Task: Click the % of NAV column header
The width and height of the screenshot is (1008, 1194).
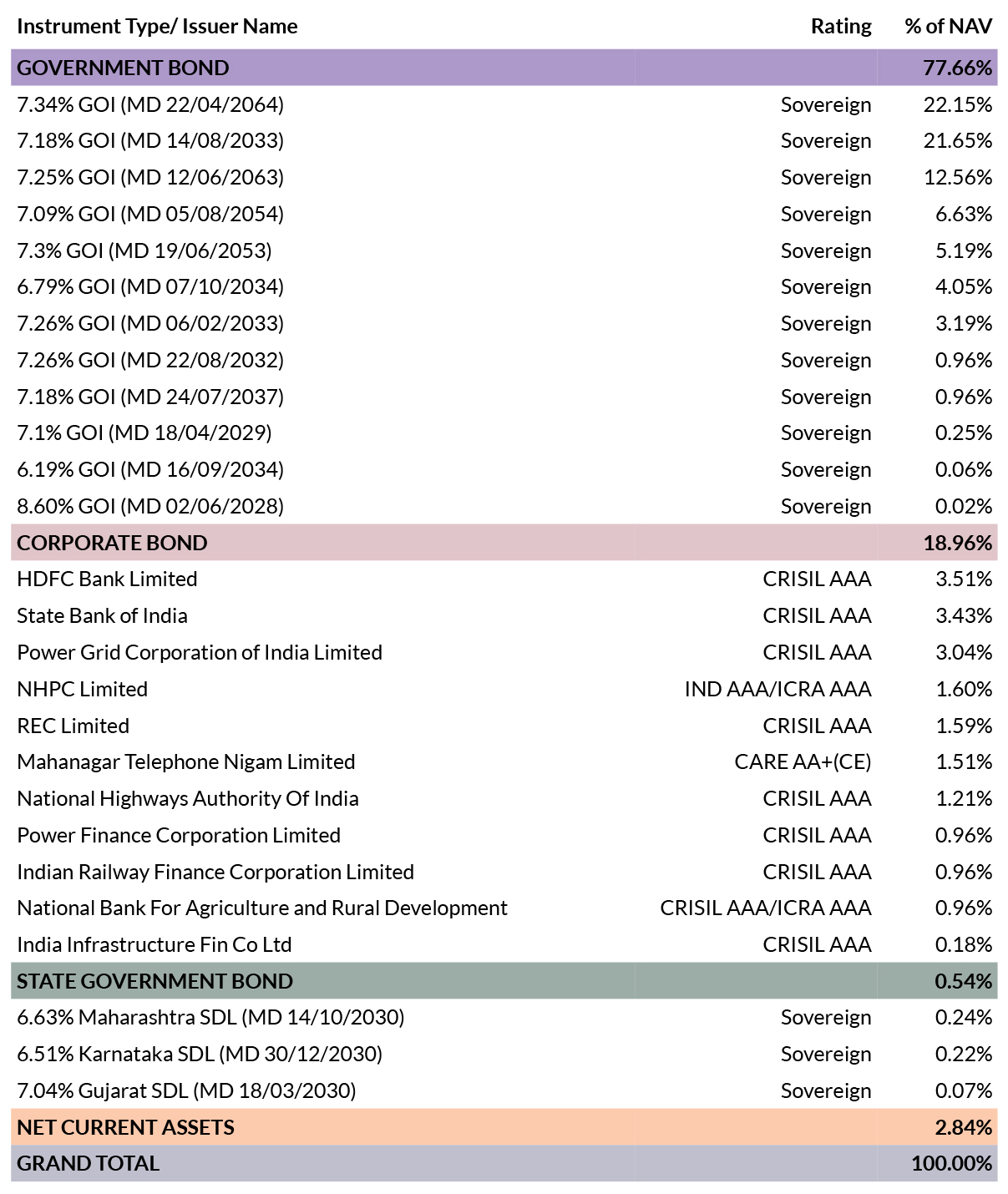Action: [x=948, y=26]
